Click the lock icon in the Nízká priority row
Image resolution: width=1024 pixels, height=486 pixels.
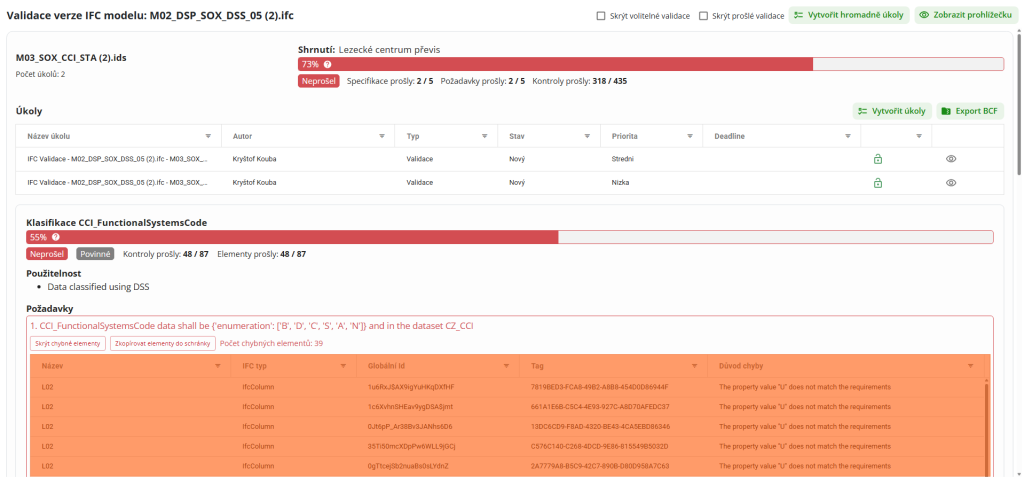877,183
